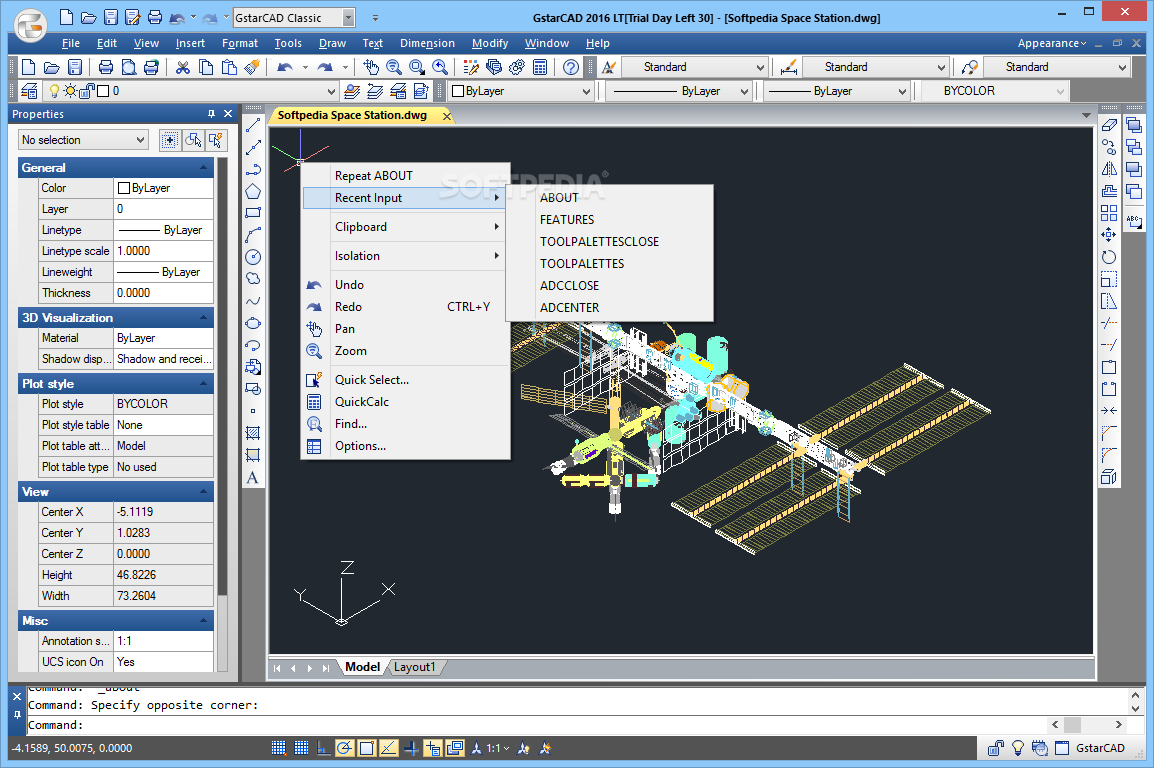The width and height of the screenshot is (1154, 768).
Task: Click the Linetype scale value 1.0000
Action: pos(163,251)
